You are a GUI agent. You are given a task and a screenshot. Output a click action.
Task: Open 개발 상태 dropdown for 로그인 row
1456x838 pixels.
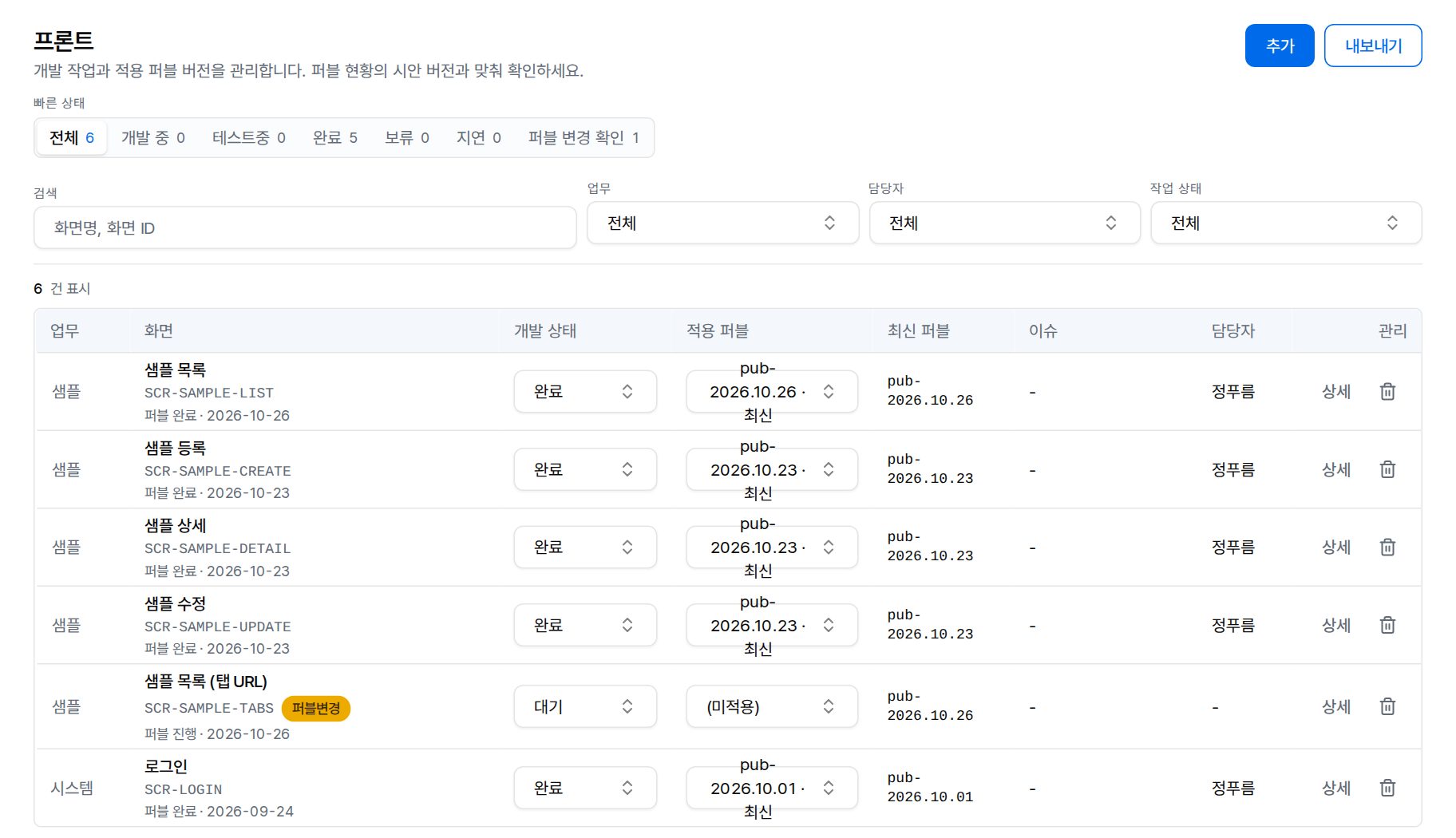(585, 788)
